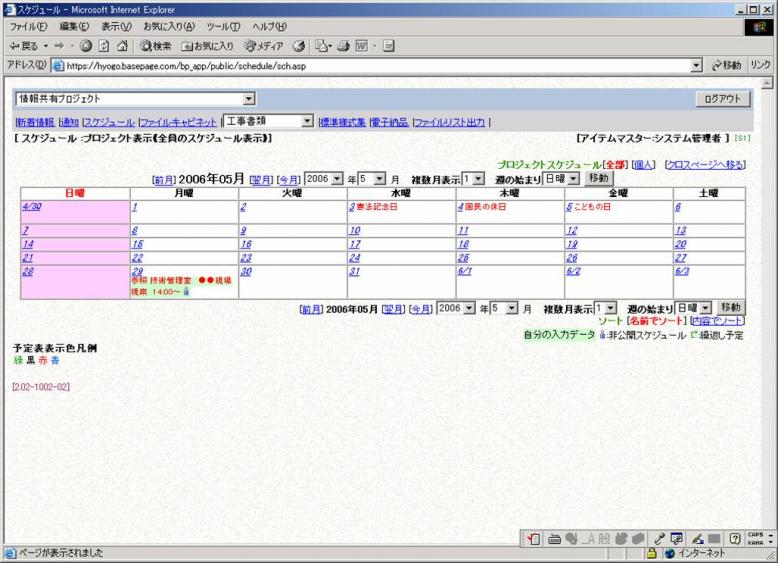Image resolution: width=778 pixels, height=563 pixels.
Task: Expand the top 2006 year dropdown
Action: (337, 178)
